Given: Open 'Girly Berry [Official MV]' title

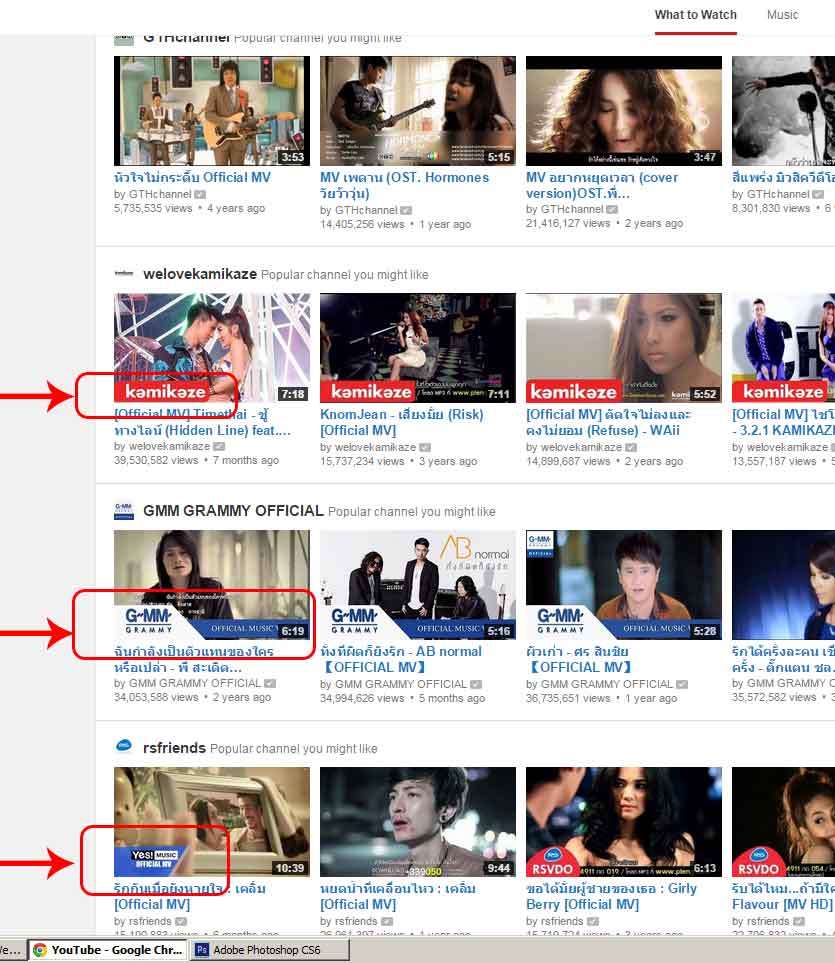Looking at the screenshot, I should [x=612, y=897].
